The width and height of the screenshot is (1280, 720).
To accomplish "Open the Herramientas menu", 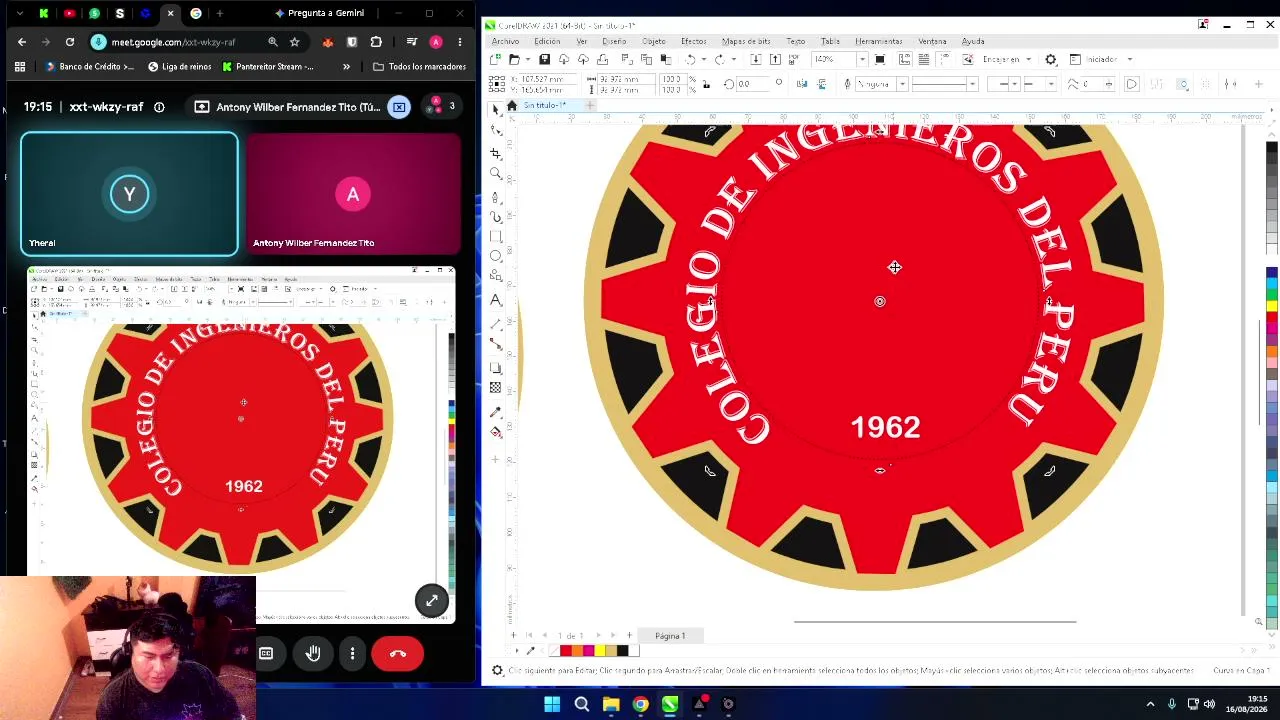I will tap(879, 41).
